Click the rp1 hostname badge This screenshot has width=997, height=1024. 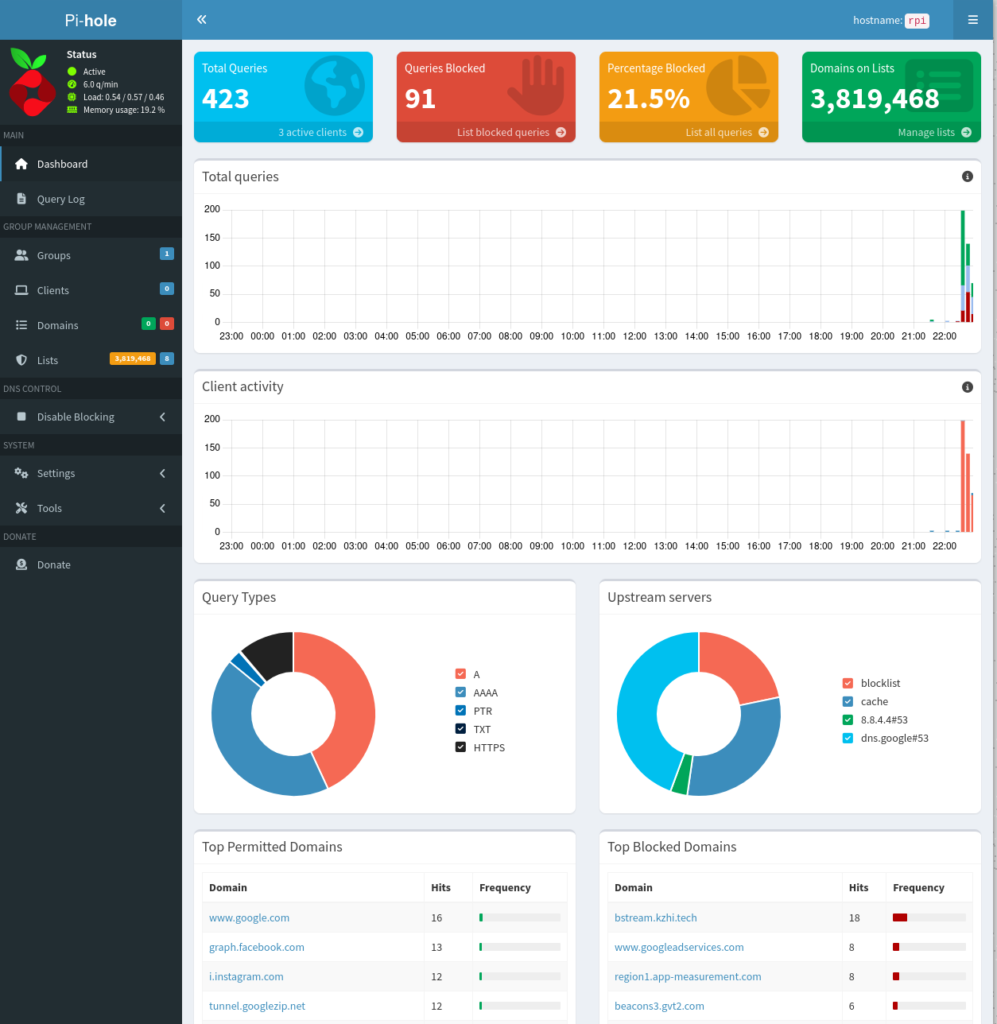(916, 19)
